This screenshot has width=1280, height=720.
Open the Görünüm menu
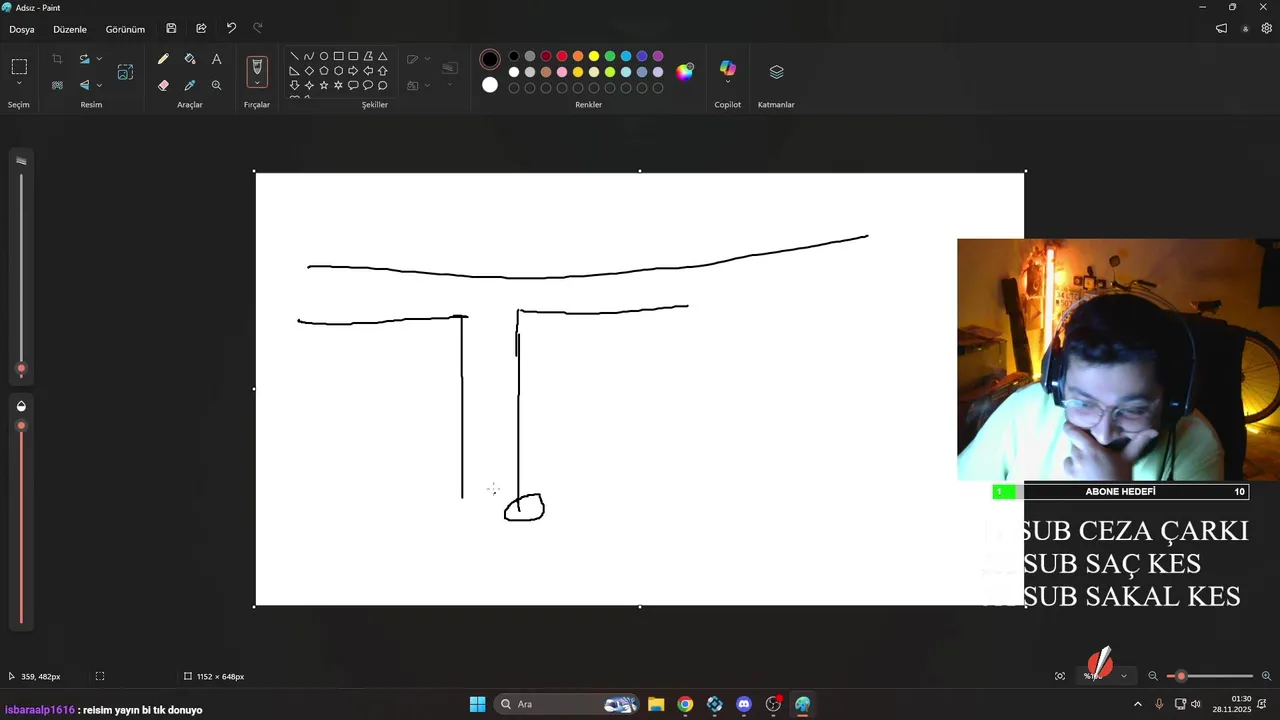[125, 29]
